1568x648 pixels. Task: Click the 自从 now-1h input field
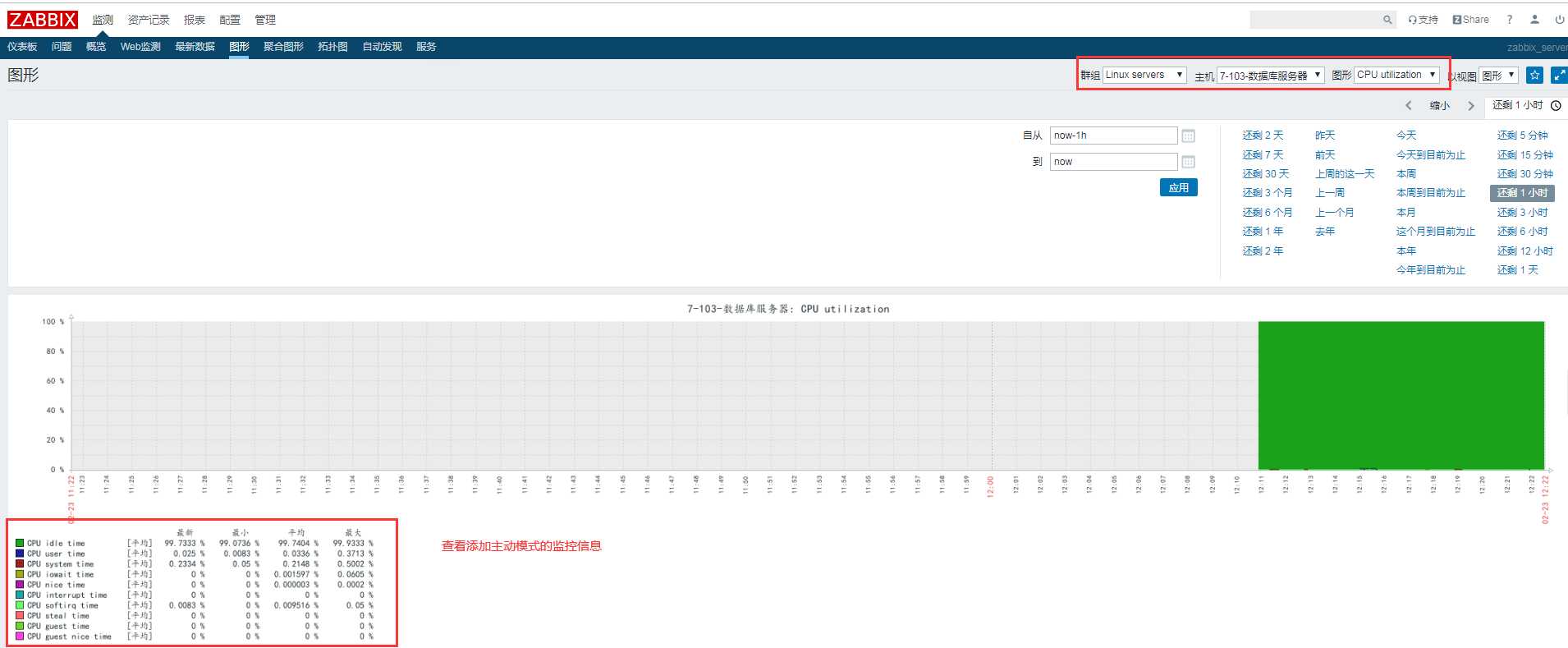coord(1113,136)
